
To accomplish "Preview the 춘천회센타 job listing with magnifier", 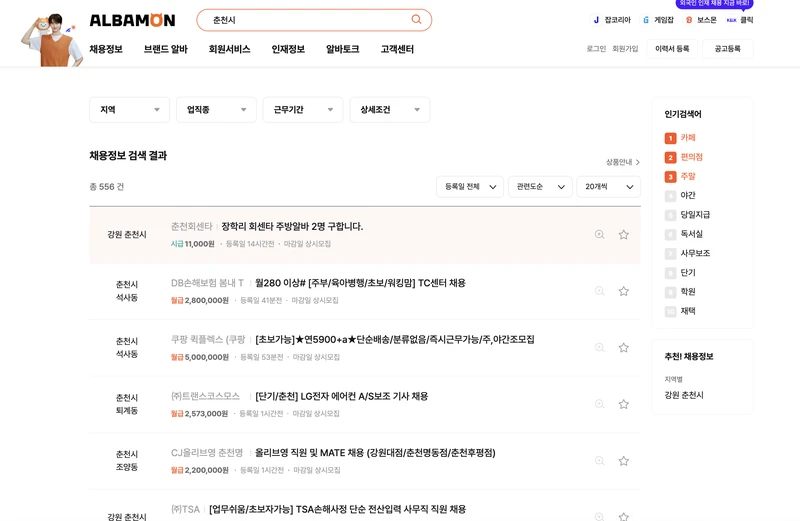I will (599, 235).
